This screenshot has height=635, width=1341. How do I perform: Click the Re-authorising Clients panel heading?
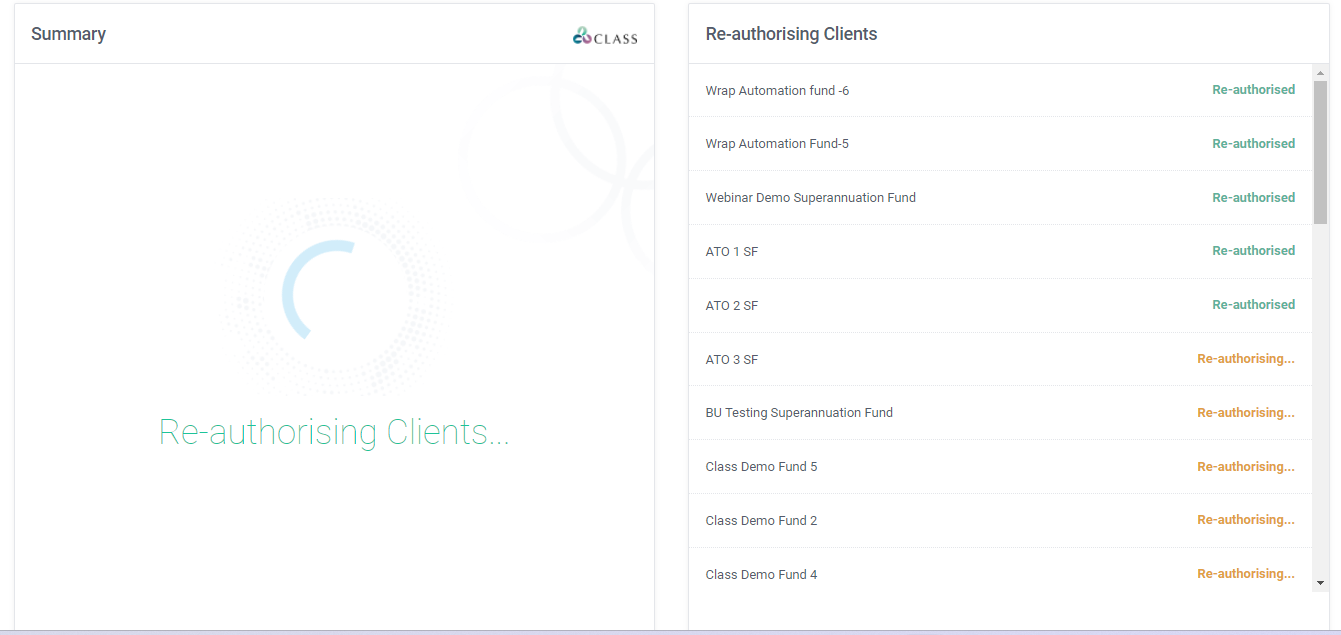(x=791, y=34)
